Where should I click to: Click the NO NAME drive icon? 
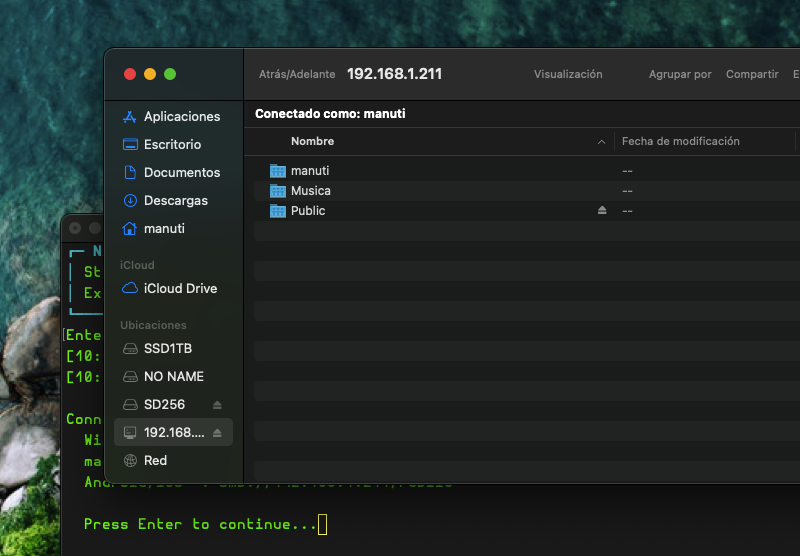(130, 376)
